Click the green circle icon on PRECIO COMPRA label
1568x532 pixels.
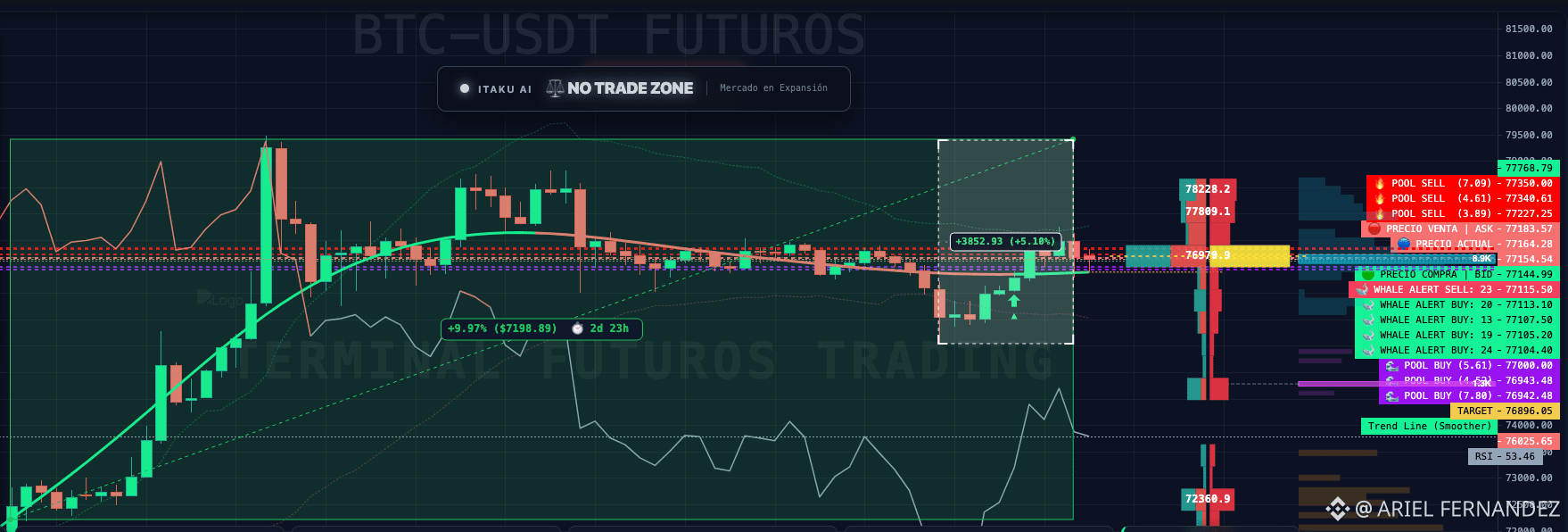(1368, 274)
